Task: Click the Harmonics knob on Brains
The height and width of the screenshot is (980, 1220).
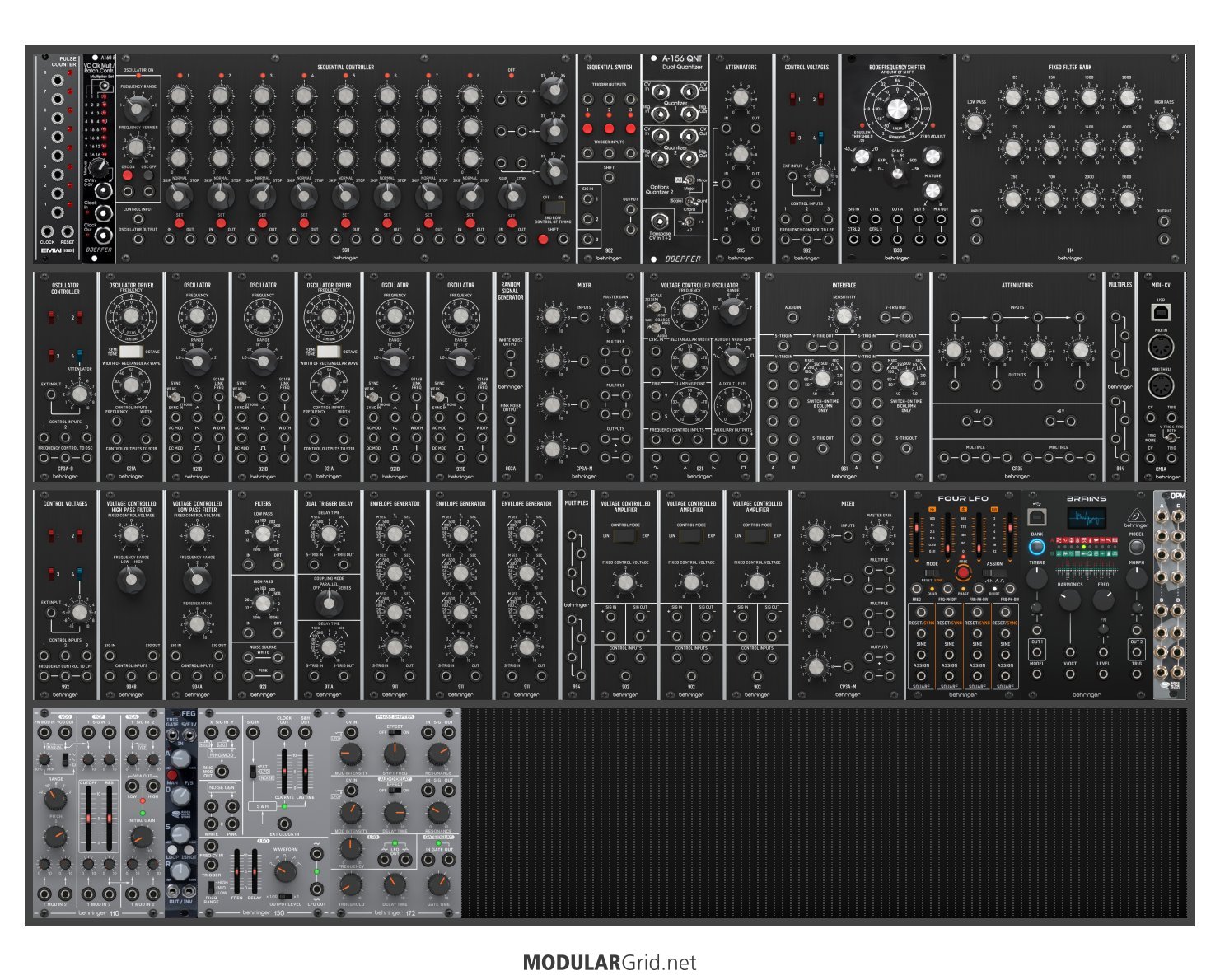Action: tap(1069, 600)
